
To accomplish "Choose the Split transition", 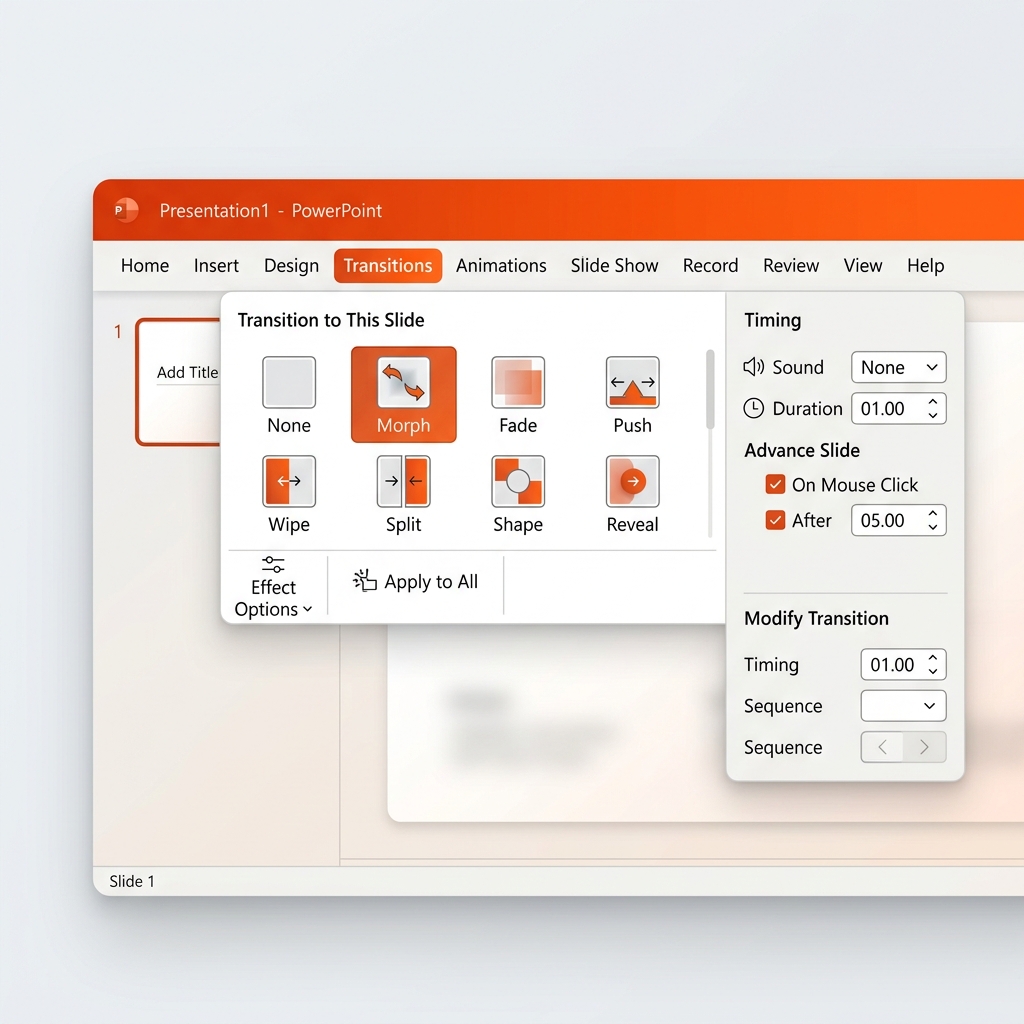I will click(x=404, y=494).
